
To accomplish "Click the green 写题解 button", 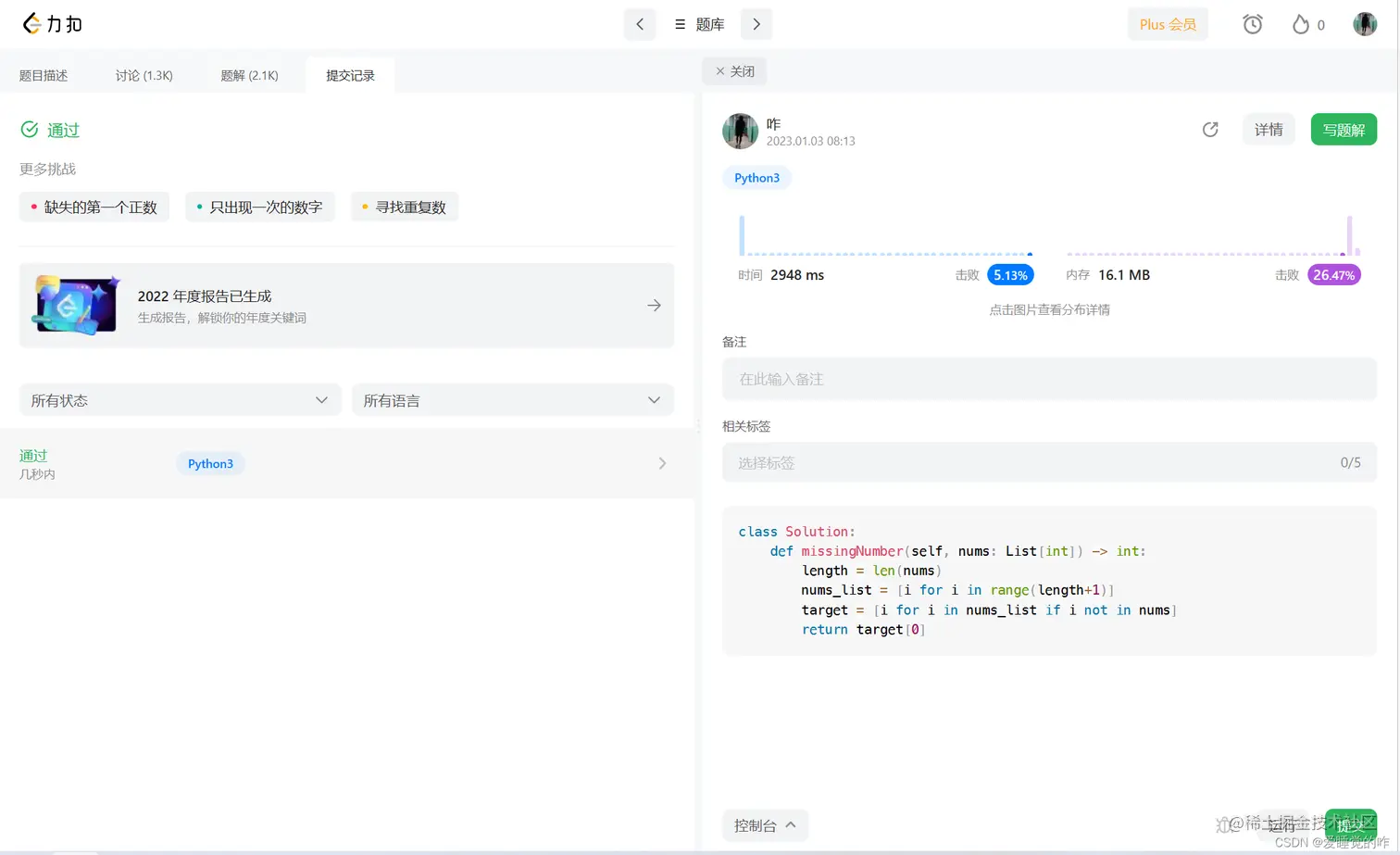I will (x=1344, y=130).
